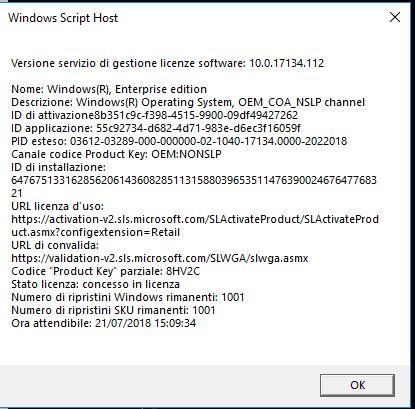
Task: Click the Descrizione OEM_COA_NSLP channel line
Action: pyautogui.click(x=188, y=102)
